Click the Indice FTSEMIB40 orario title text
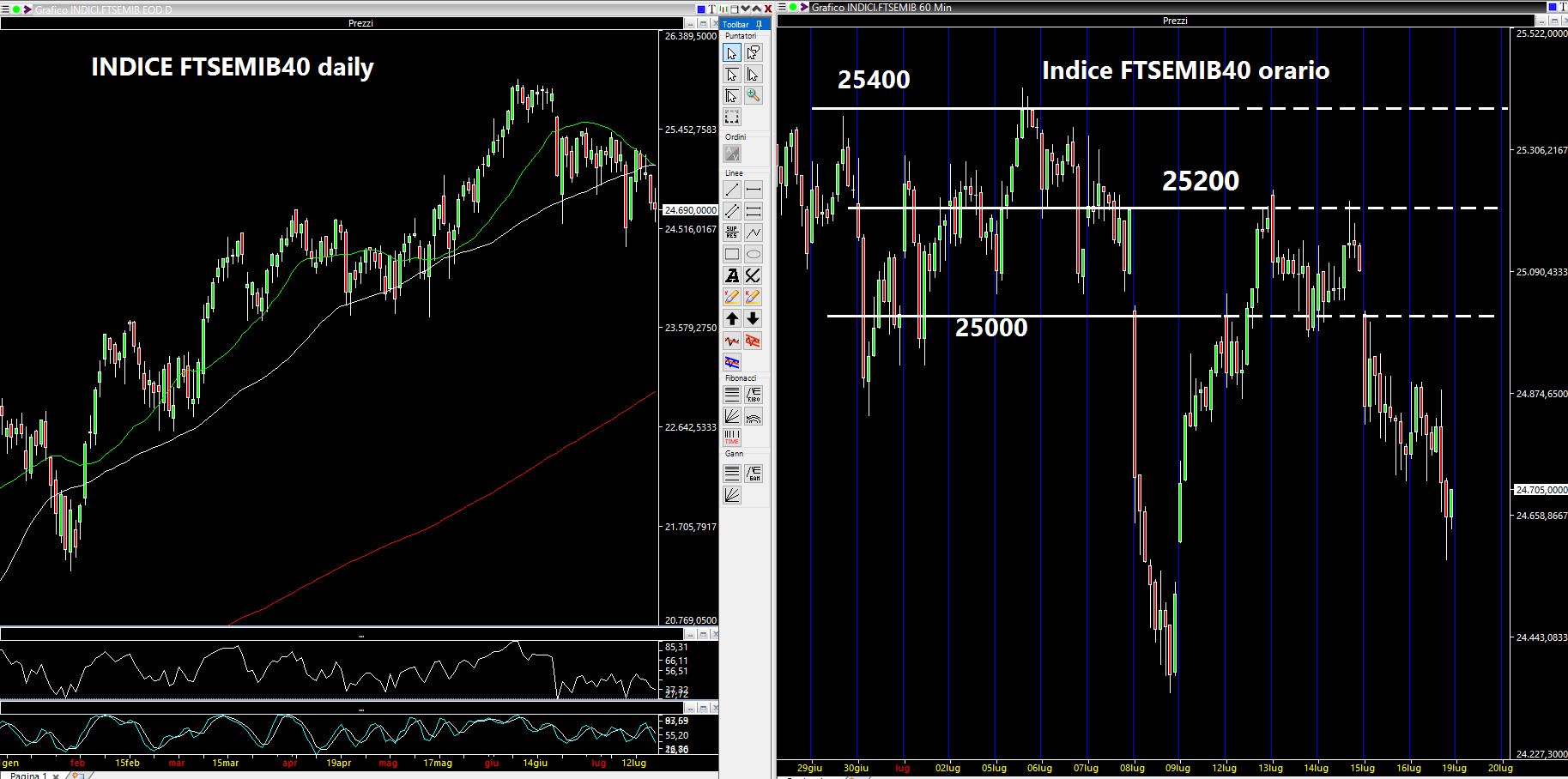1568x779 pixels. click(1185, 70)
